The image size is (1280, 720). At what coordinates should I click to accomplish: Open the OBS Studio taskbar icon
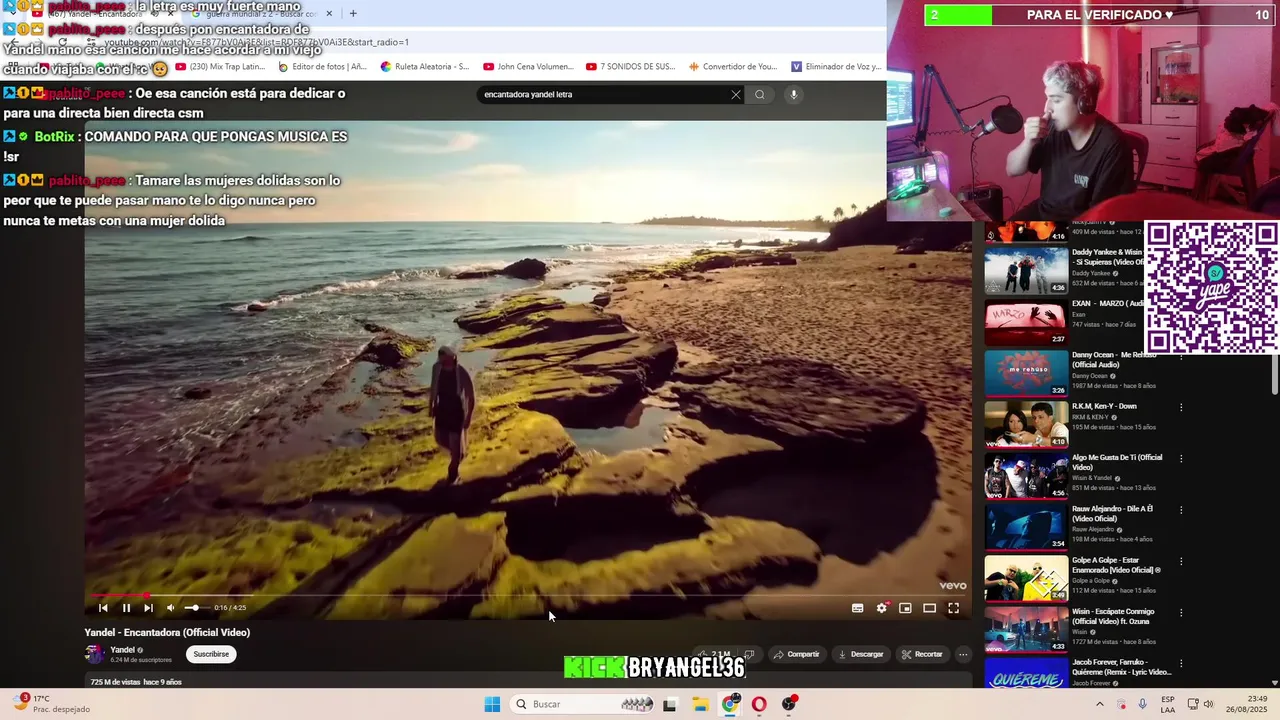[x=789, y=704]
